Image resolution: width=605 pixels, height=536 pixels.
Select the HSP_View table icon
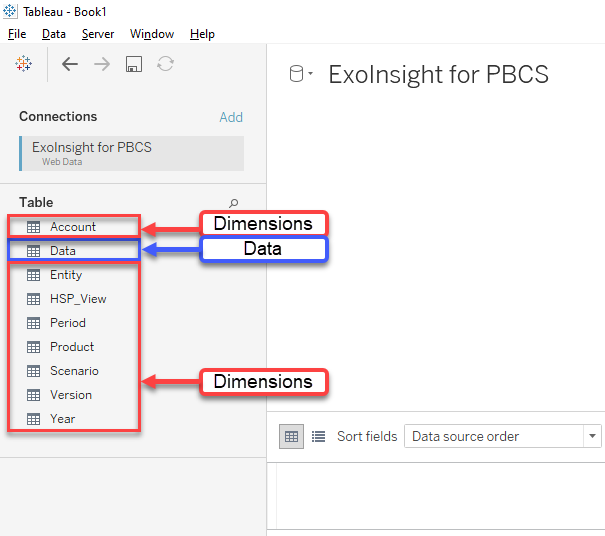tap(33, 299)
